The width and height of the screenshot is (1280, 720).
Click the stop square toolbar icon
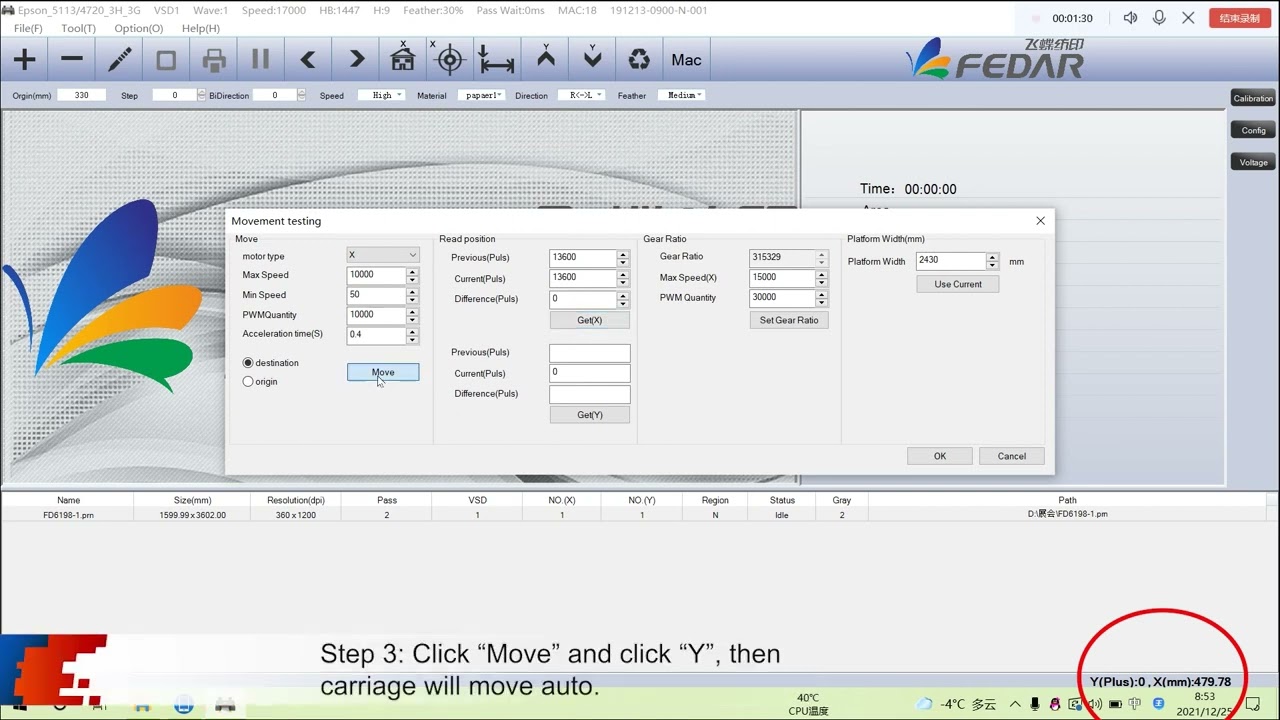point(166,60)
